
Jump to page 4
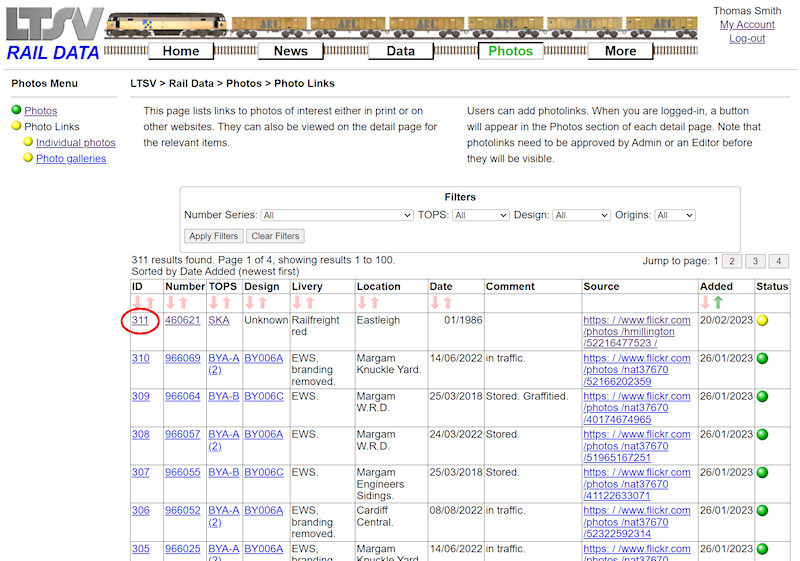pyautogui.click(x=779, y=261)
